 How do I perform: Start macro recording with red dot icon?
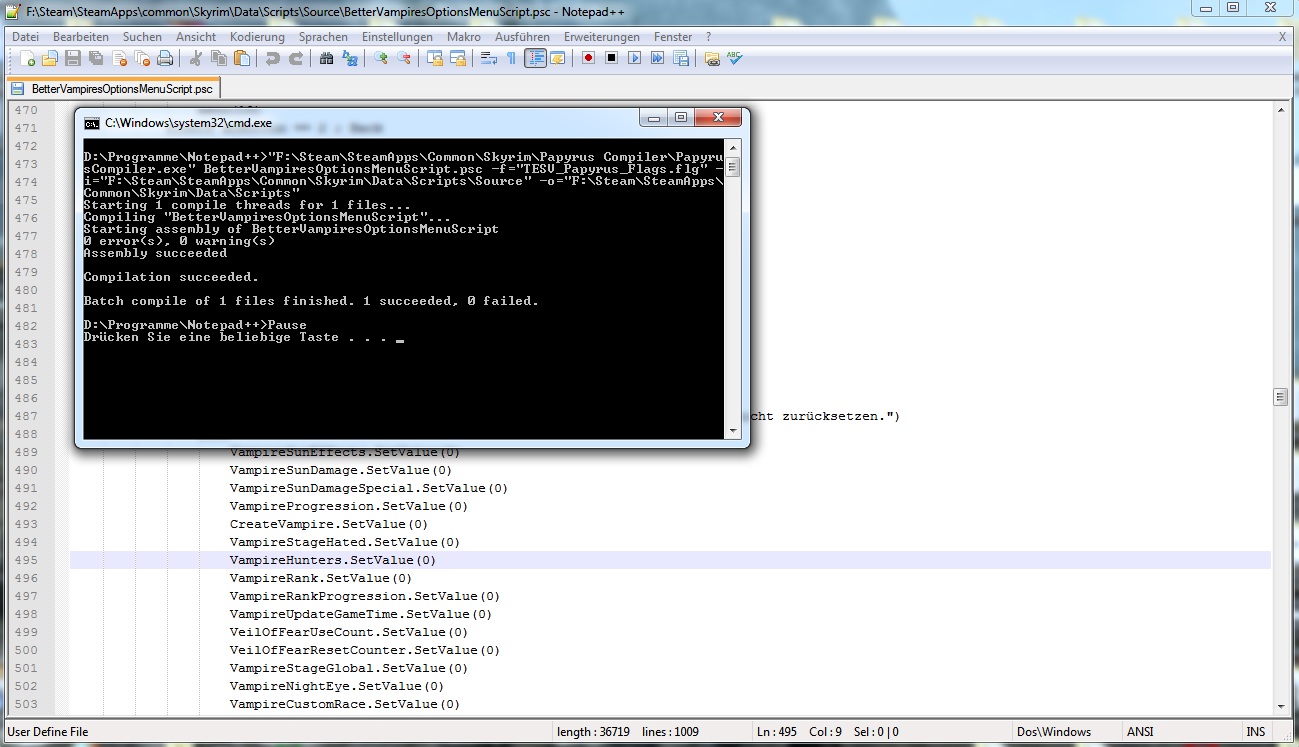click(x=588, y=59)
